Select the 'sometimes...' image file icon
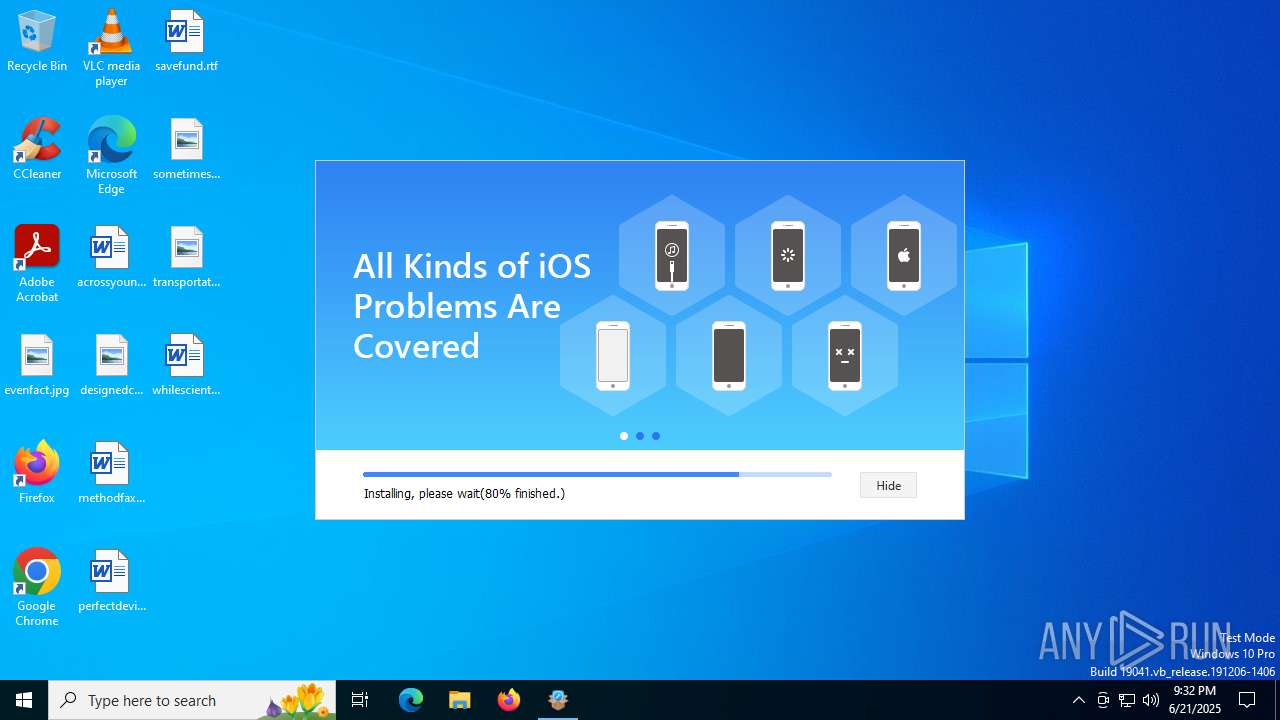Viewport: 1280px width, 720px height. (x=186, y=149)
